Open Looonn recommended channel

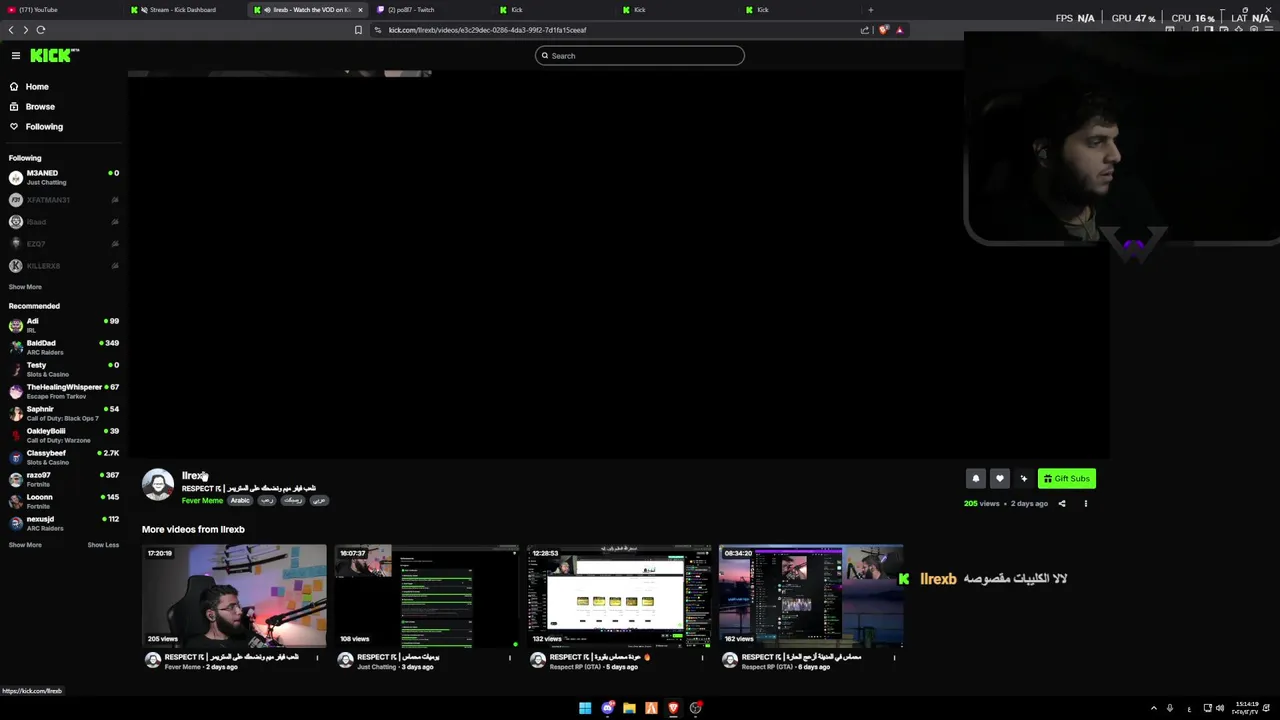tap(64, 502)
